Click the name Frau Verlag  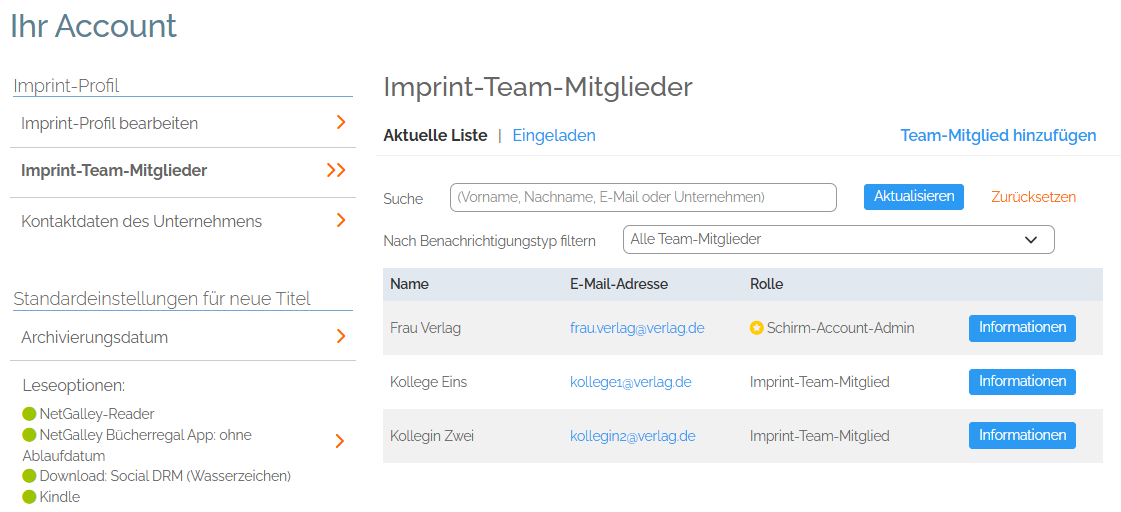(x=425, y=328)
